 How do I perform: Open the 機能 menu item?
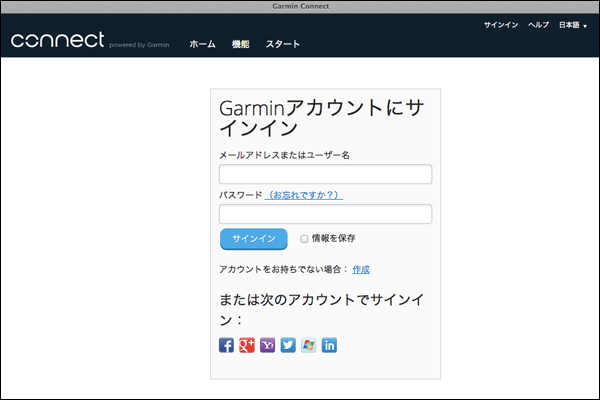click(241, 44)
